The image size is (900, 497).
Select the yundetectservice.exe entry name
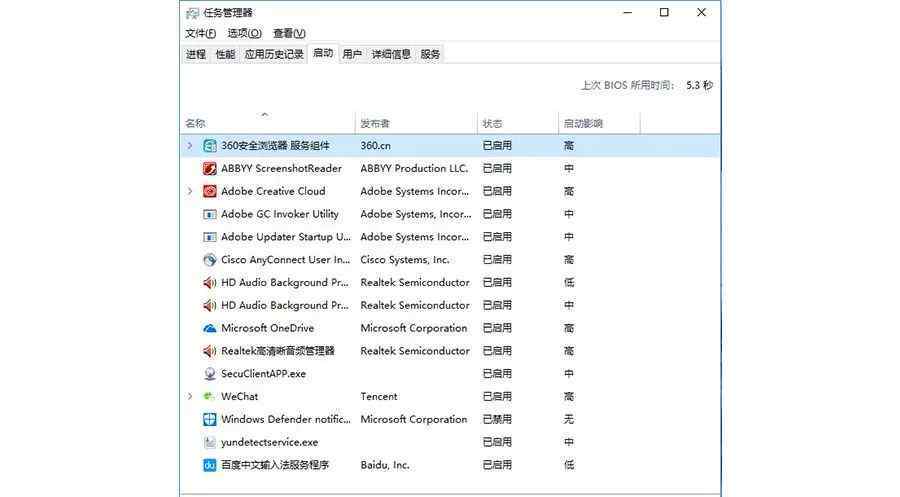(x=269, y=442)
